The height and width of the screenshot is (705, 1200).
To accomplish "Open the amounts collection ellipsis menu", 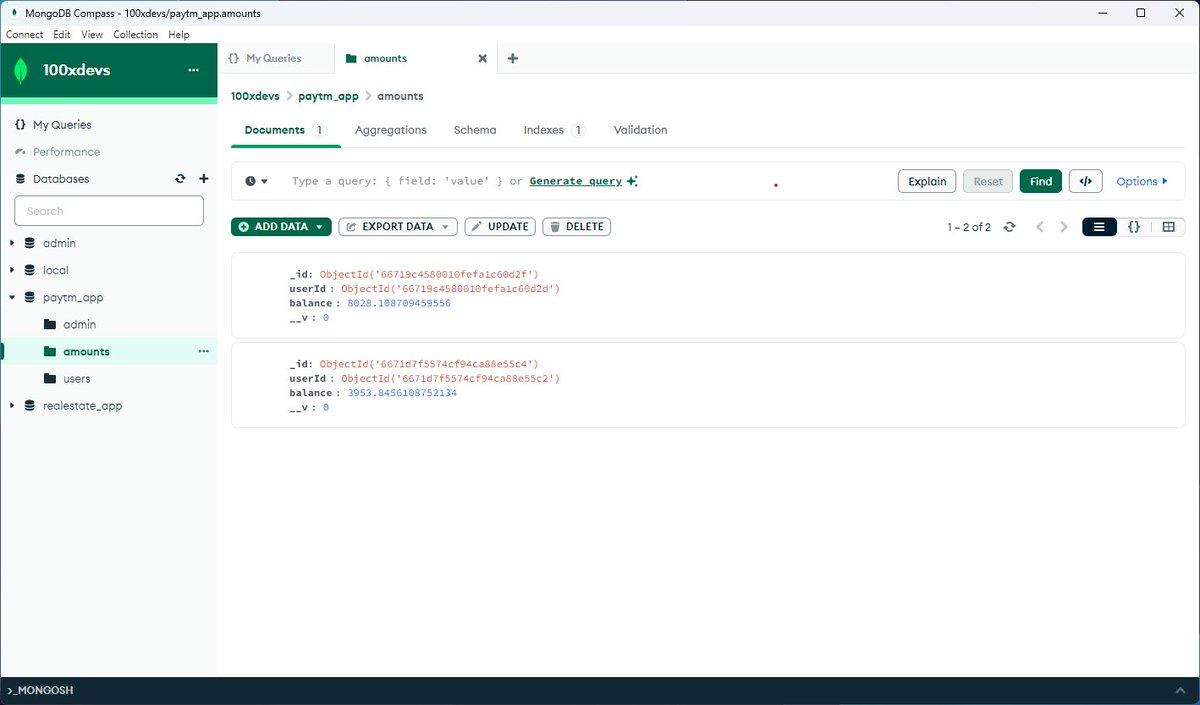I will [x=204, y=352].
